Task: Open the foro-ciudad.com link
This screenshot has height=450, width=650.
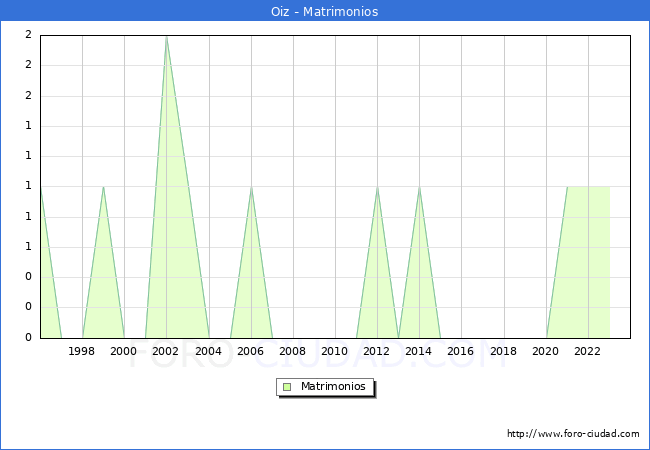Action: [573, 434]
